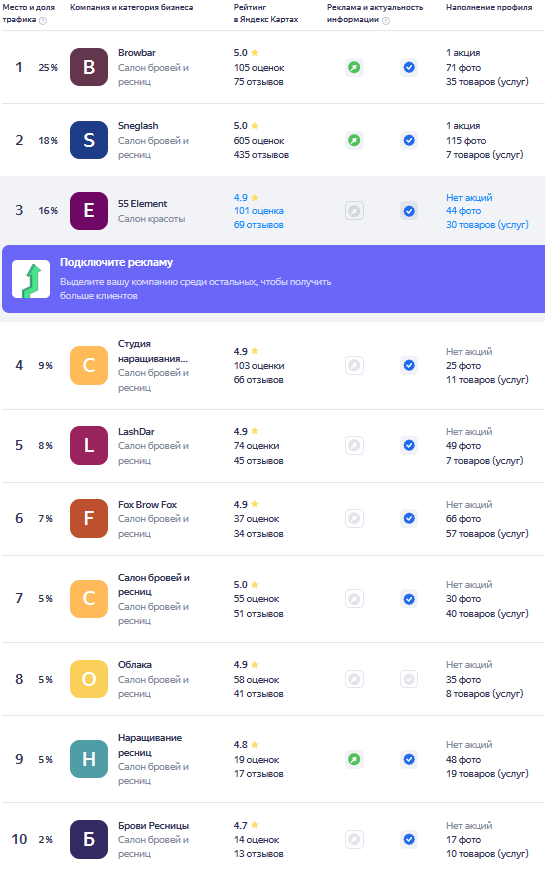545x875 pixels.
Task: Click the 55 Element company name
Action: click(x=142, y=204)
